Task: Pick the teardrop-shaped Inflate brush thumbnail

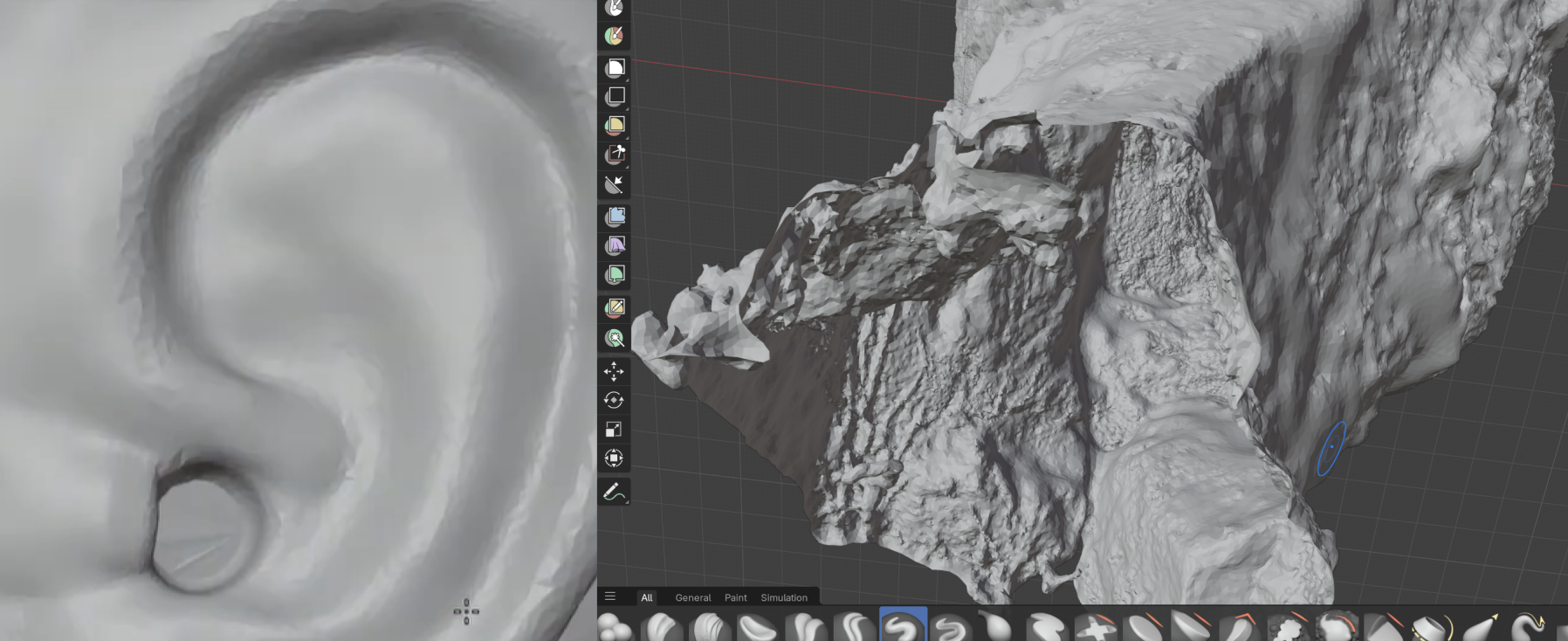Action: tap(997, 627)
